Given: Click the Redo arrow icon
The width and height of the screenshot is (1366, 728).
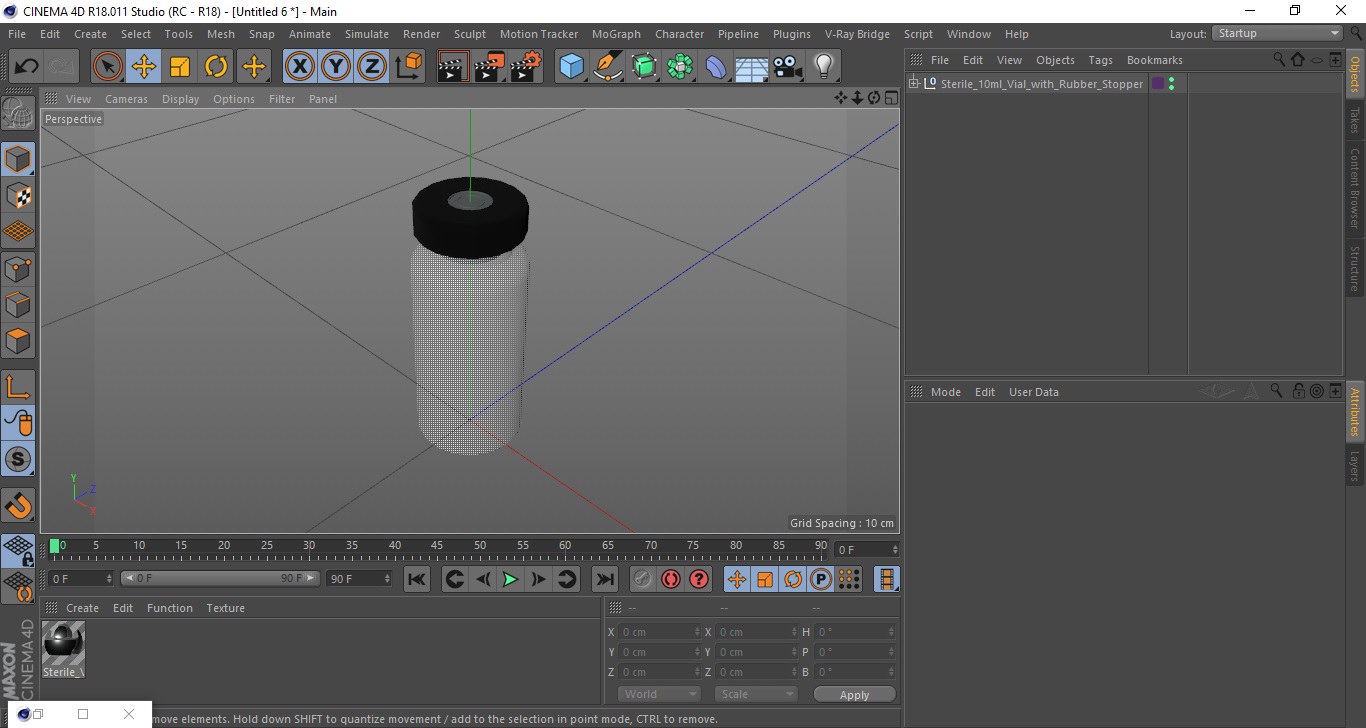Looking at the screenshot, I should 62,67.
